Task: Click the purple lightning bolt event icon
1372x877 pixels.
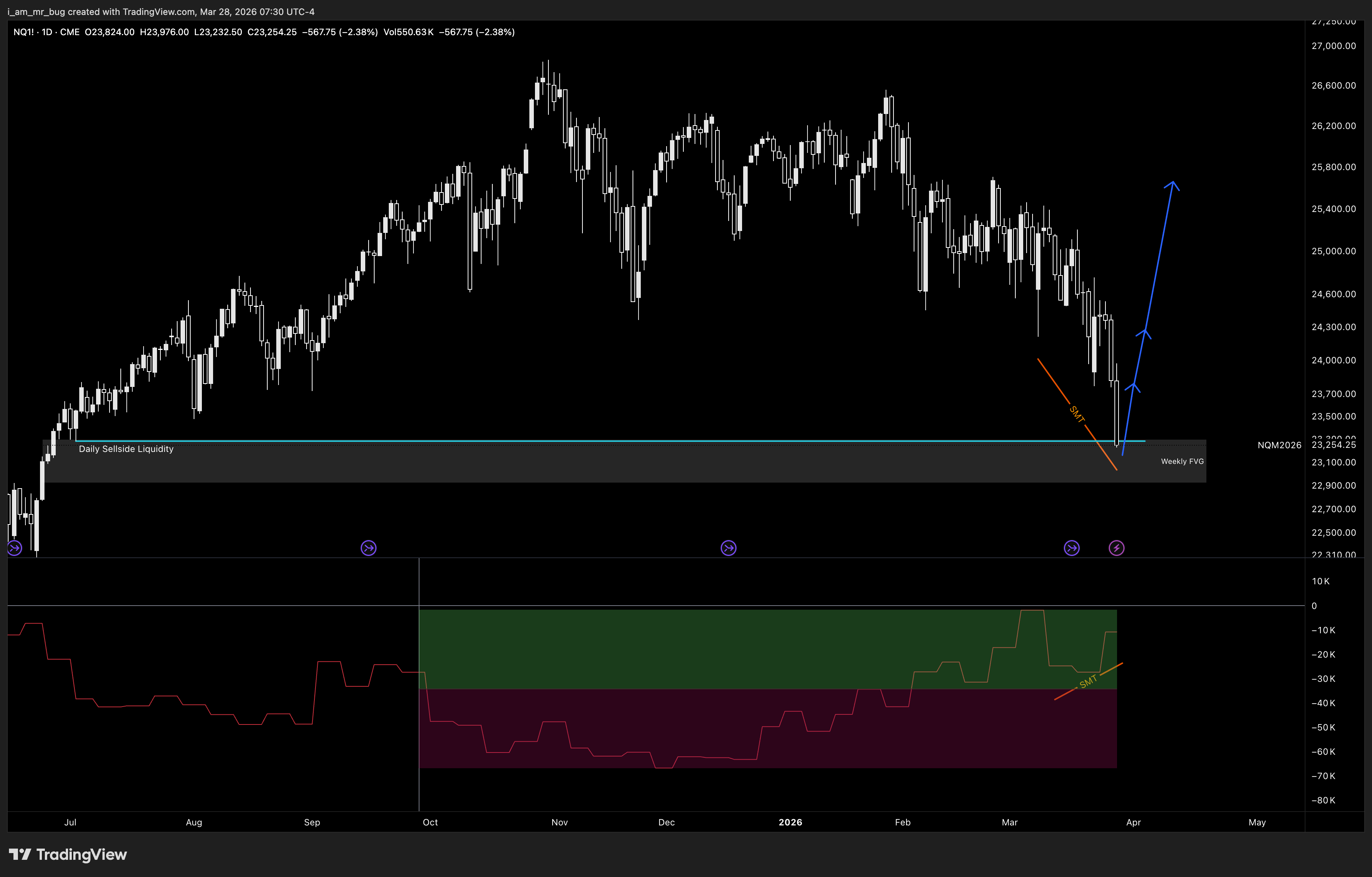Action: tap(1116, 548)
